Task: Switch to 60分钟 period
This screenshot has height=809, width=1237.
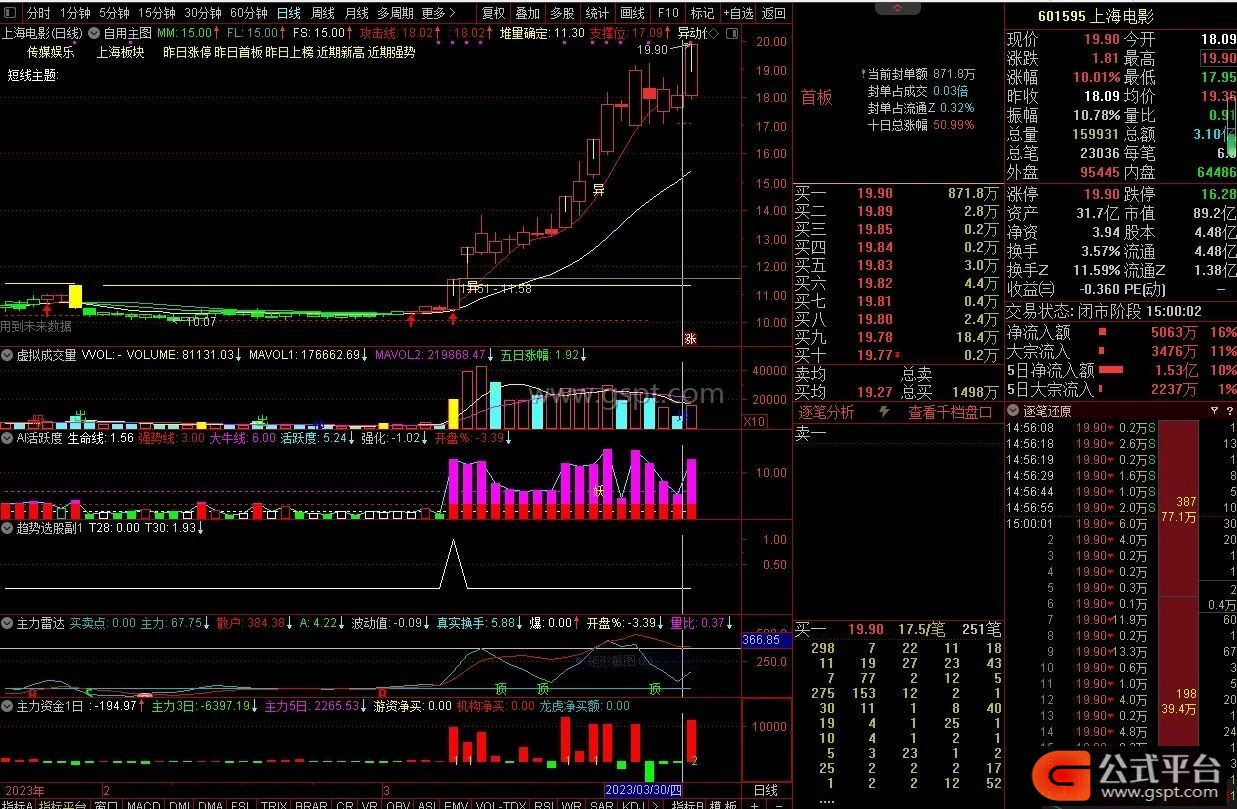Action: pyautogui.click(x=248, y=13)
